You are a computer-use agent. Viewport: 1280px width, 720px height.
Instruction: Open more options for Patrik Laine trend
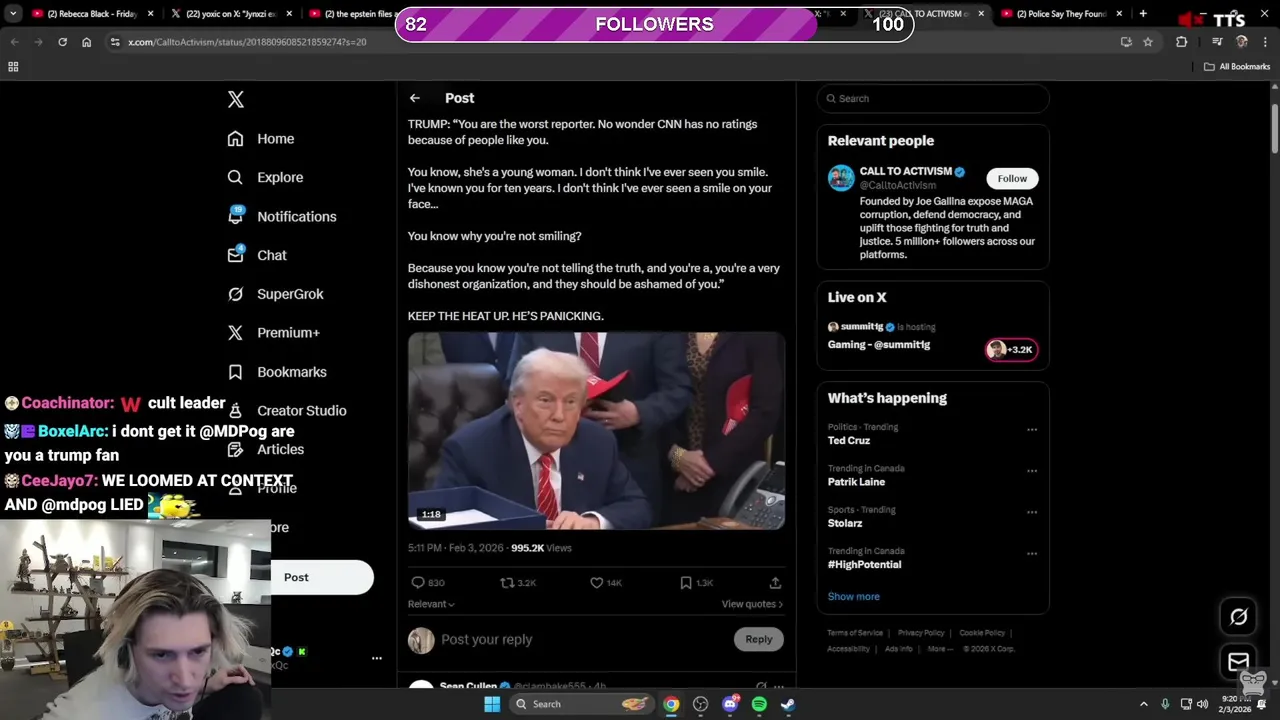(1032, 471)
